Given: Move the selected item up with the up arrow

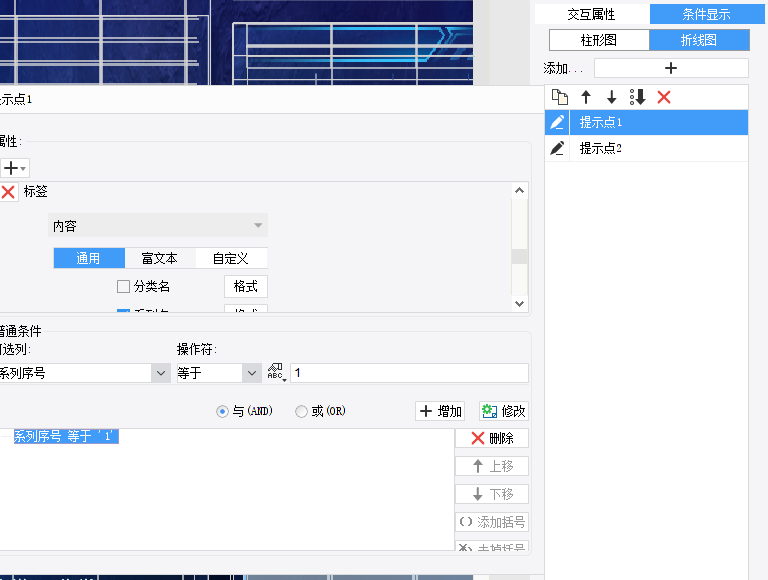Looking at the screenshot, I should (586, 97).
